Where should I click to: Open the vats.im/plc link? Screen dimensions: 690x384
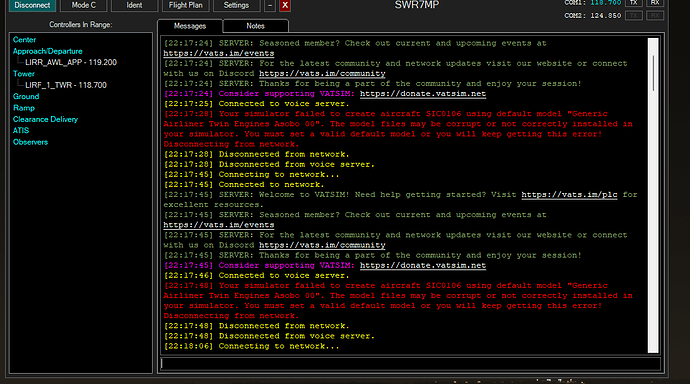tap(569, 194)
